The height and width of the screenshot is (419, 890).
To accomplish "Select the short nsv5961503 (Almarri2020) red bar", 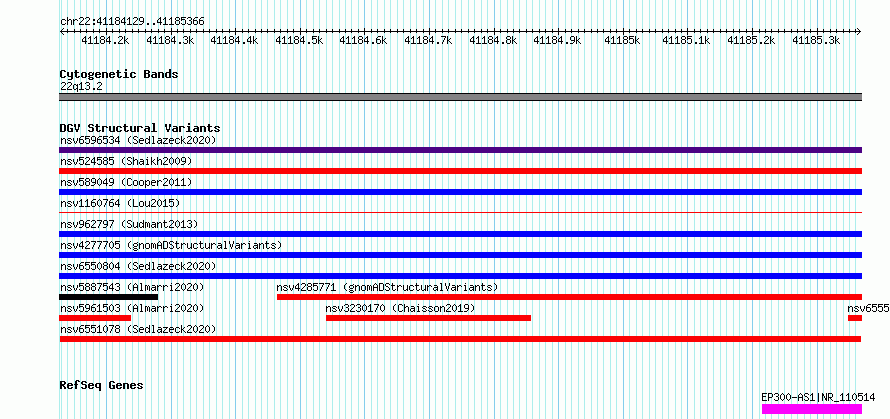I will click(x=95, y=318).
